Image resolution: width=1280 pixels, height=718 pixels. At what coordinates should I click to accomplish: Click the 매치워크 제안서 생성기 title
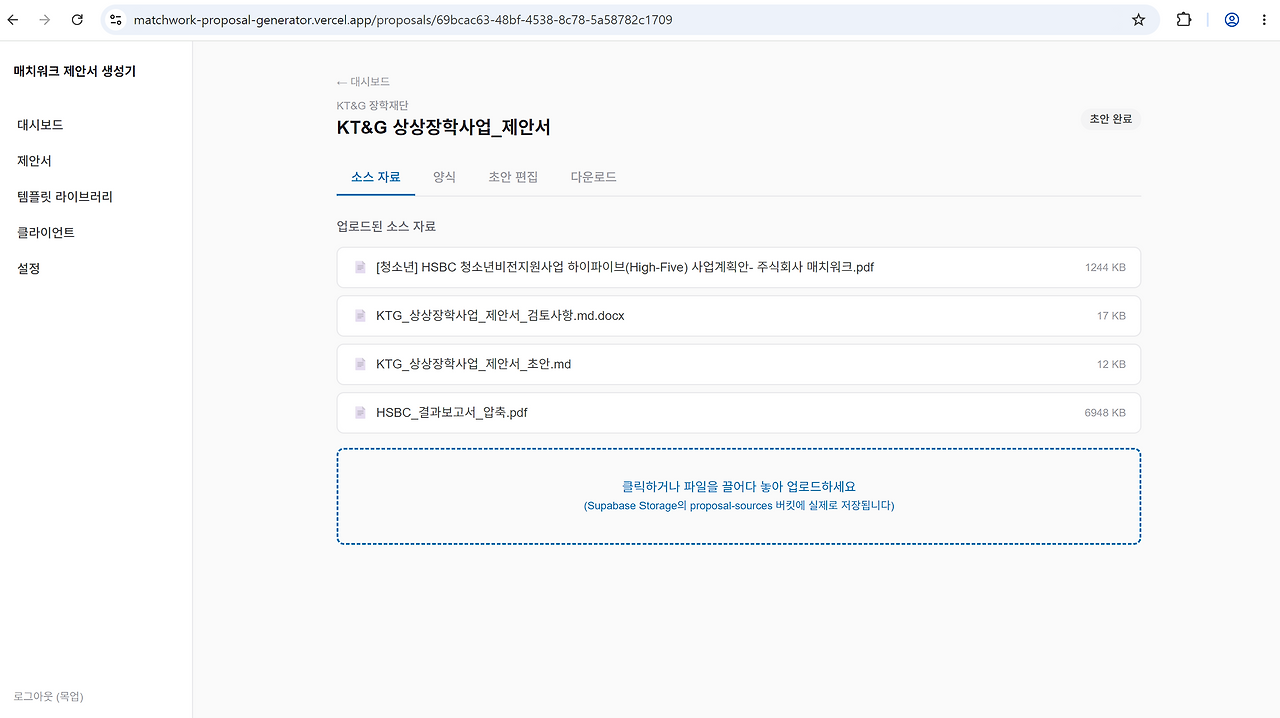pyautogui.click(x=75, y=71)
